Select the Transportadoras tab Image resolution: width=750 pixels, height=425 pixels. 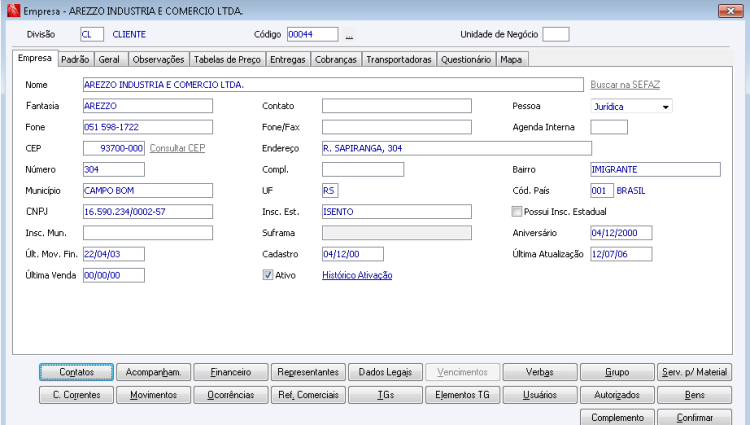[x=399, y=60]
